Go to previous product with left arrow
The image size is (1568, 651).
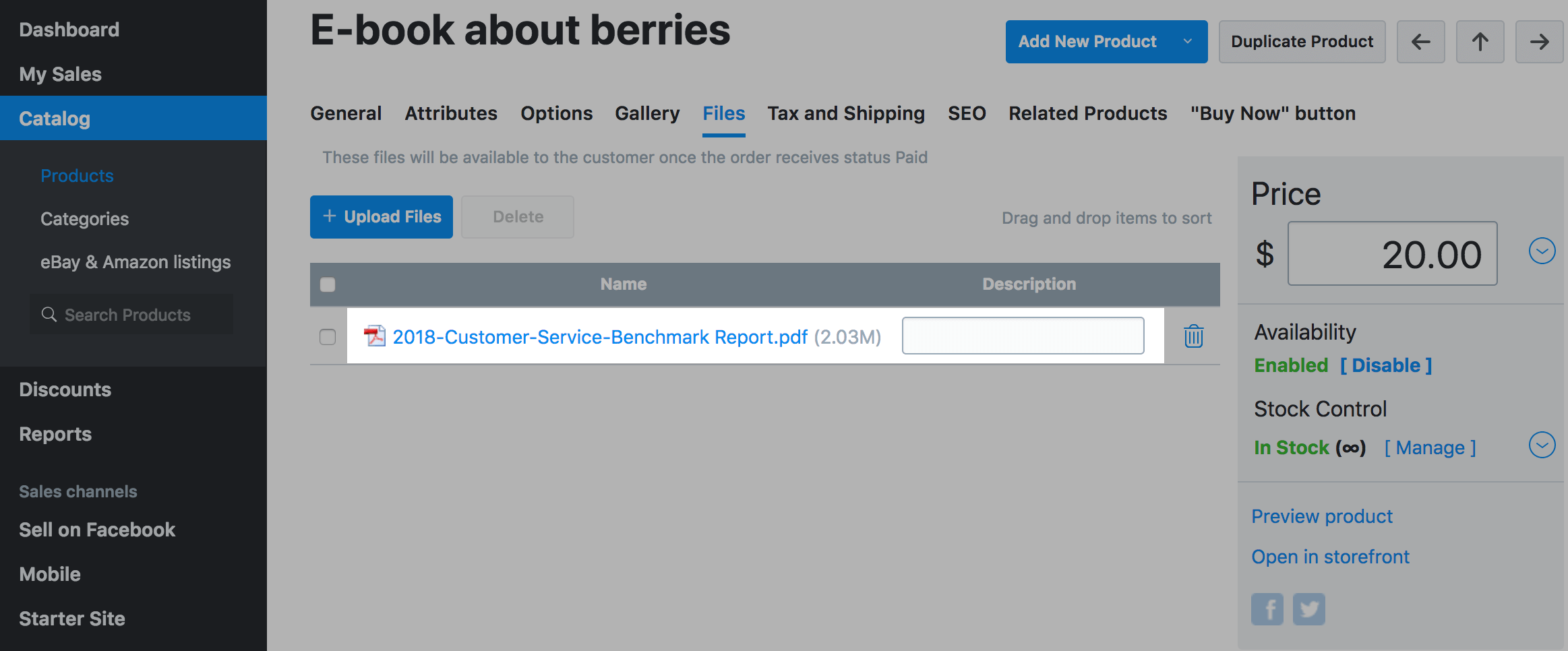click(1420, 42)
